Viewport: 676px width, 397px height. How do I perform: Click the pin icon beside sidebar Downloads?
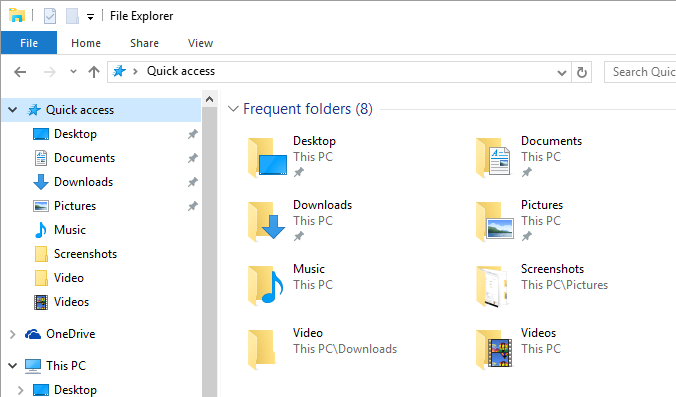(x=193, y=182)
